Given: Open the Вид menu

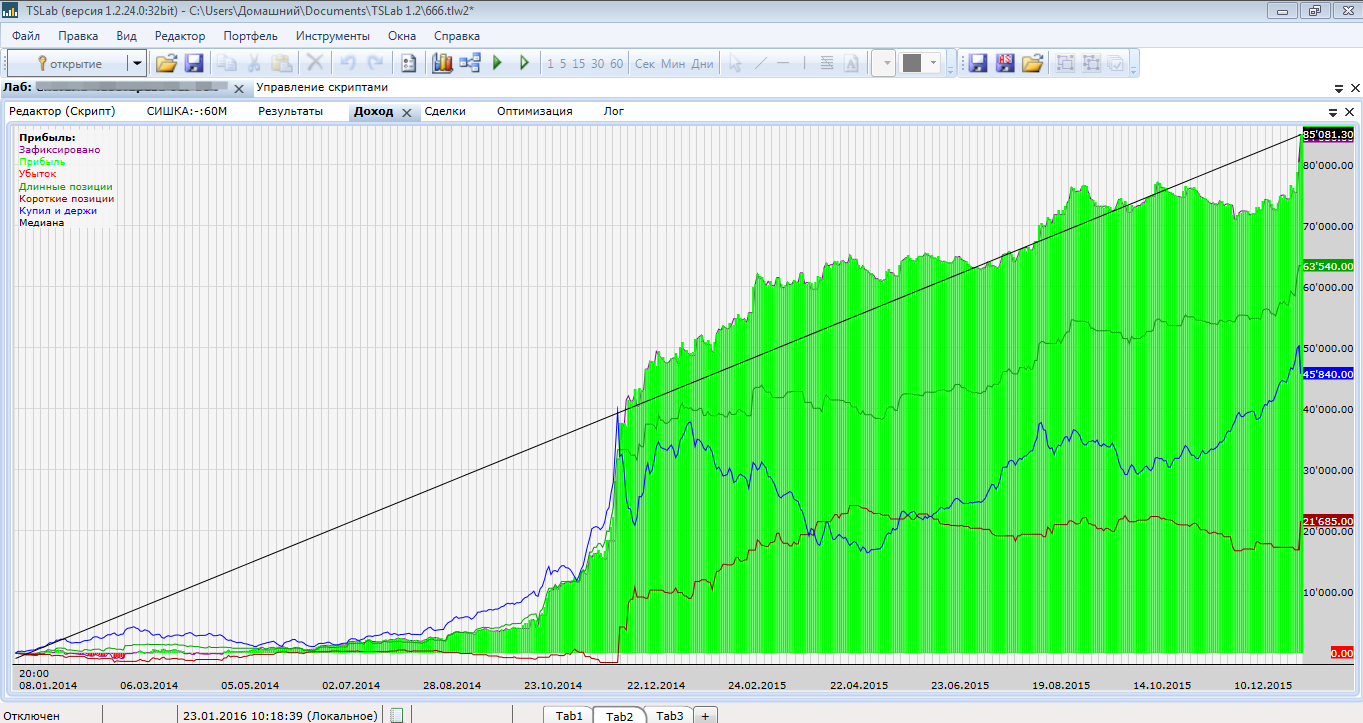Looking at the screenshot, I should (x=127, y=35).
